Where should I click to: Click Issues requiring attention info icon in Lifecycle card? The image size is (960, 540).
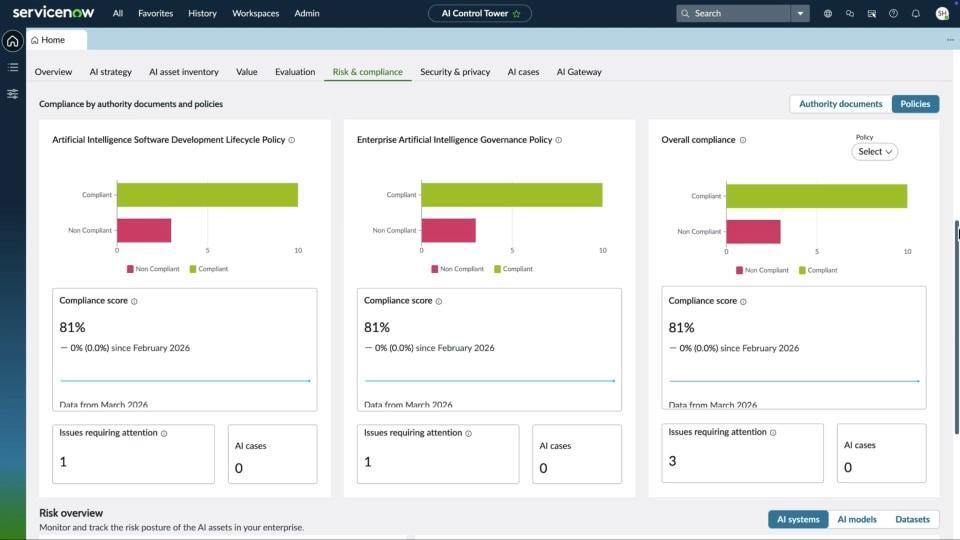[x=164, y=433]
